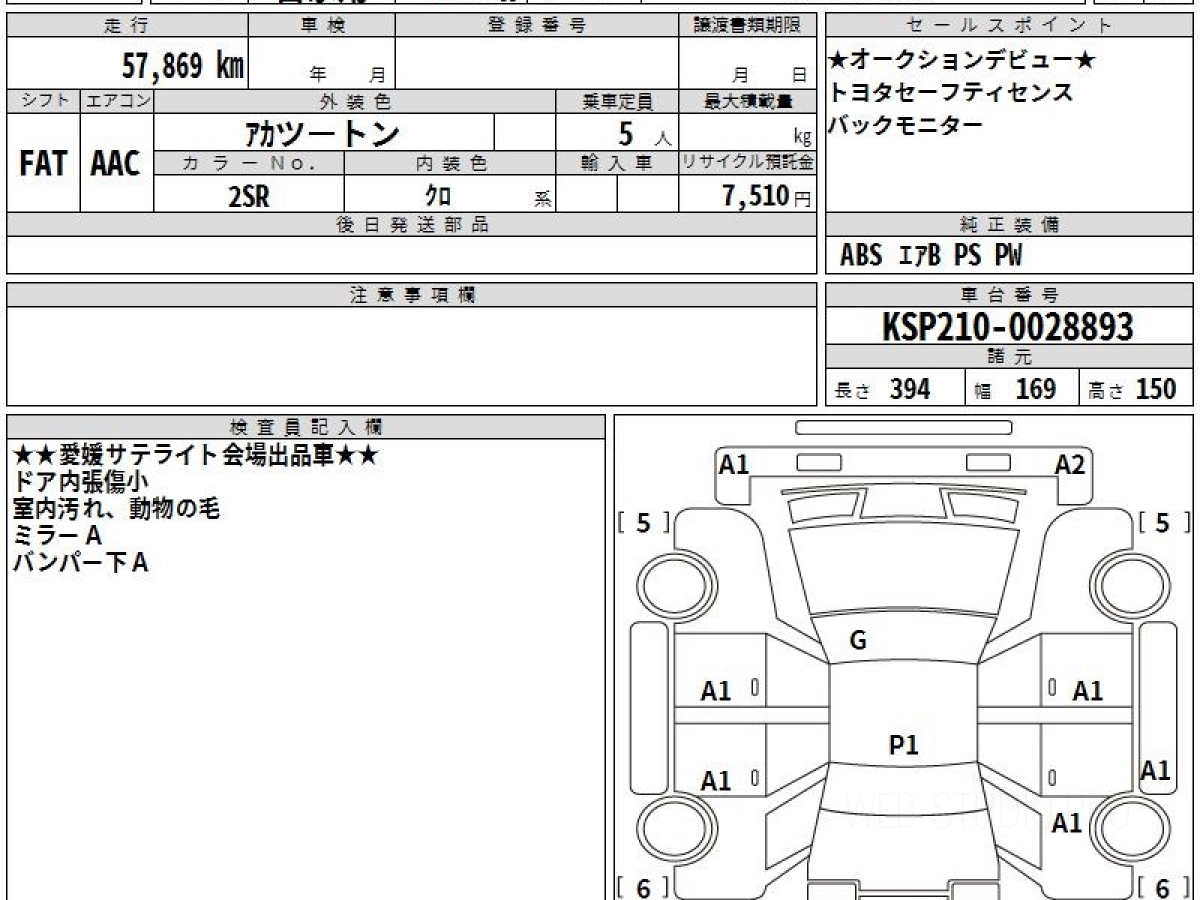Select the 純正装備 header
The width and height of the screenshot is (1200, 900).
(x=1009, y=225)
